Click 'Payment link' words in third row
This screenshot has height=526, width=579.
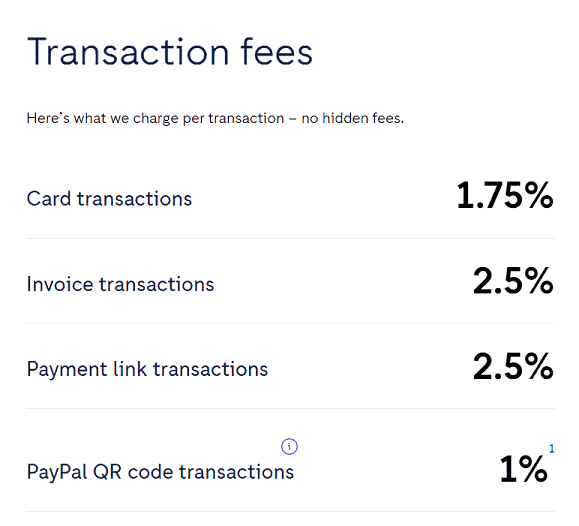(86, 369)
